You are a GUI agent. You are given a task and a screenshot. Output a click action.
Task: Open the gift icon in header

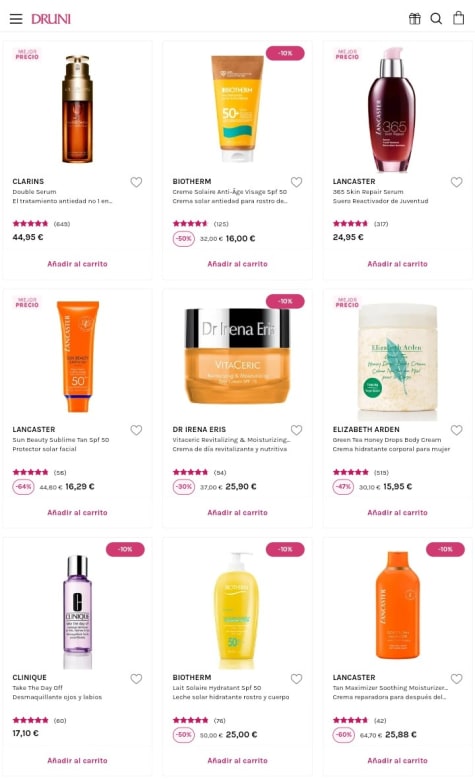coord(414,19)
